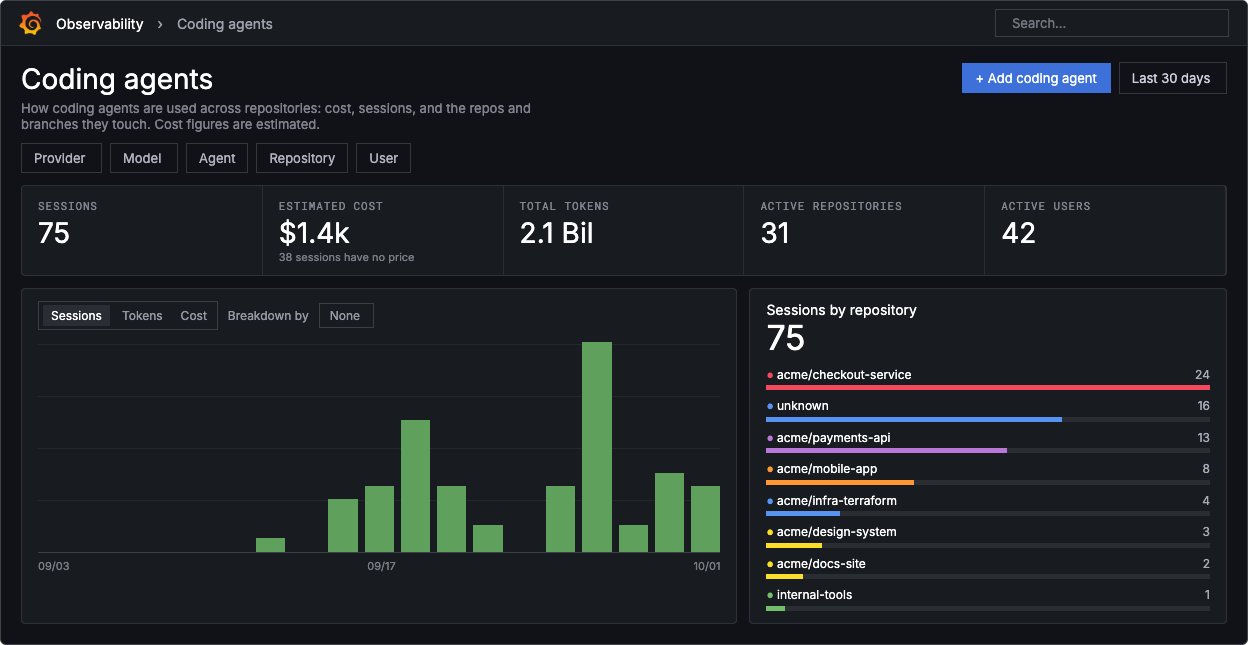The width and height of the screenshot is (1248, 645).
Task: Click the Sessions by repository heading
Action: tap(841, 310)
